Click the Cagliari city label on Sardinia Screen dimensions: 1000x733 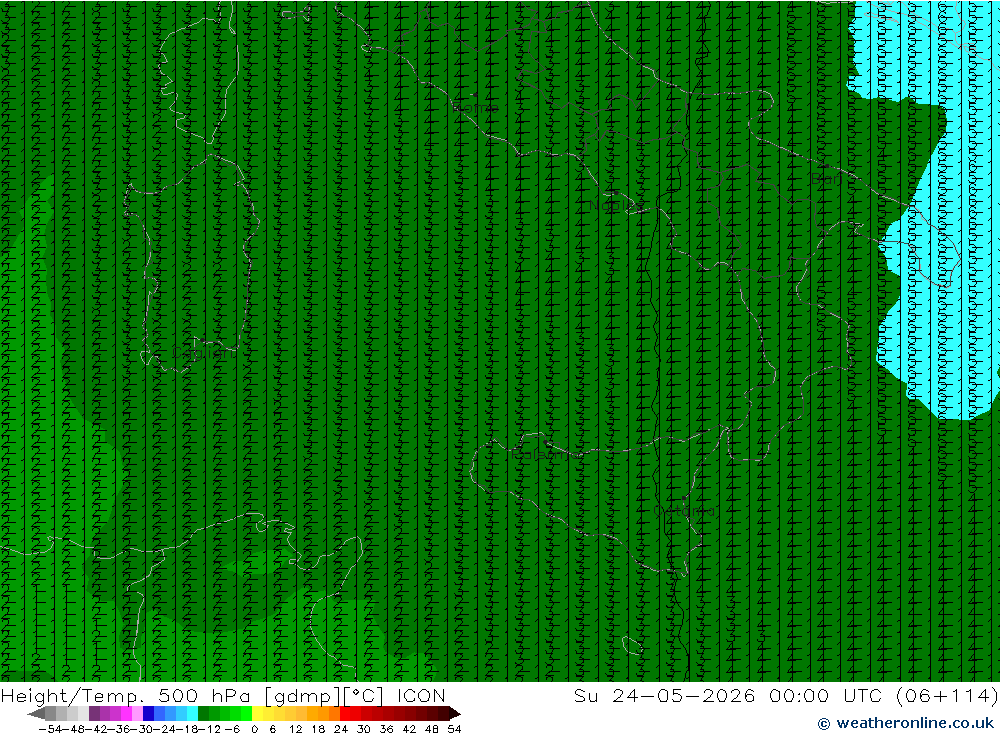coord(203,353)
